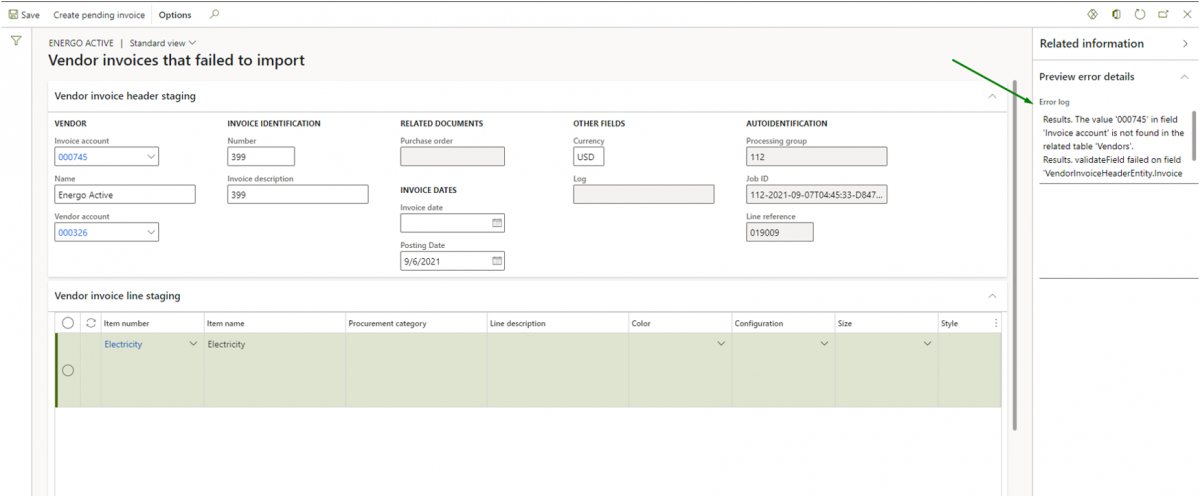Click Create pending invoice
This screenshot has width=1200, height=496.
(99, 15)
